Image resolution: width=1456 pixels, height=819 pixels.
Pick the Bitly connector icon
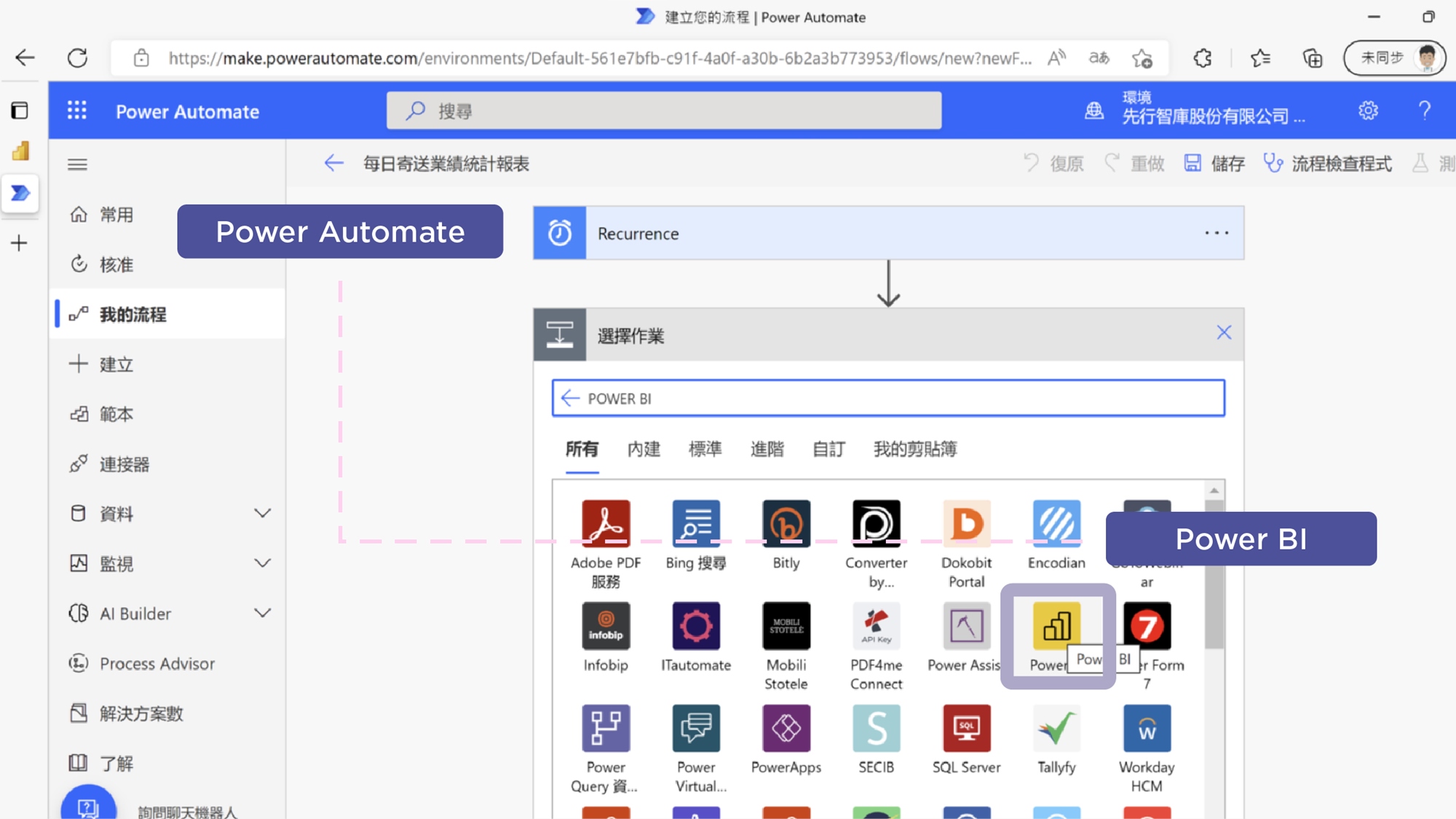click(x=786, y=524)
